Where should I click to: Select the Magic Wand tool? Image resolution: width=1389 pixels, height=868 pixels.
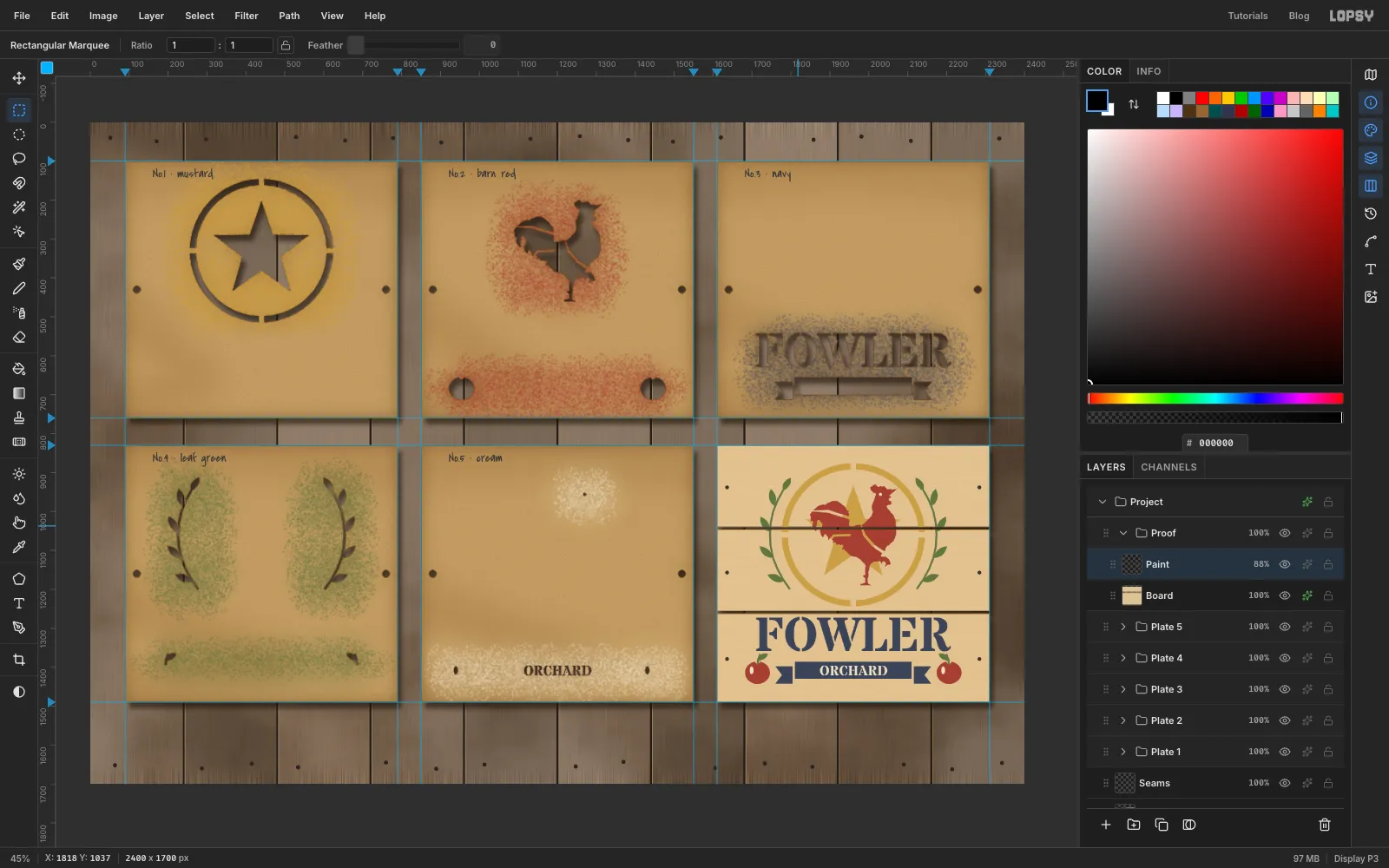pos(19,207)
